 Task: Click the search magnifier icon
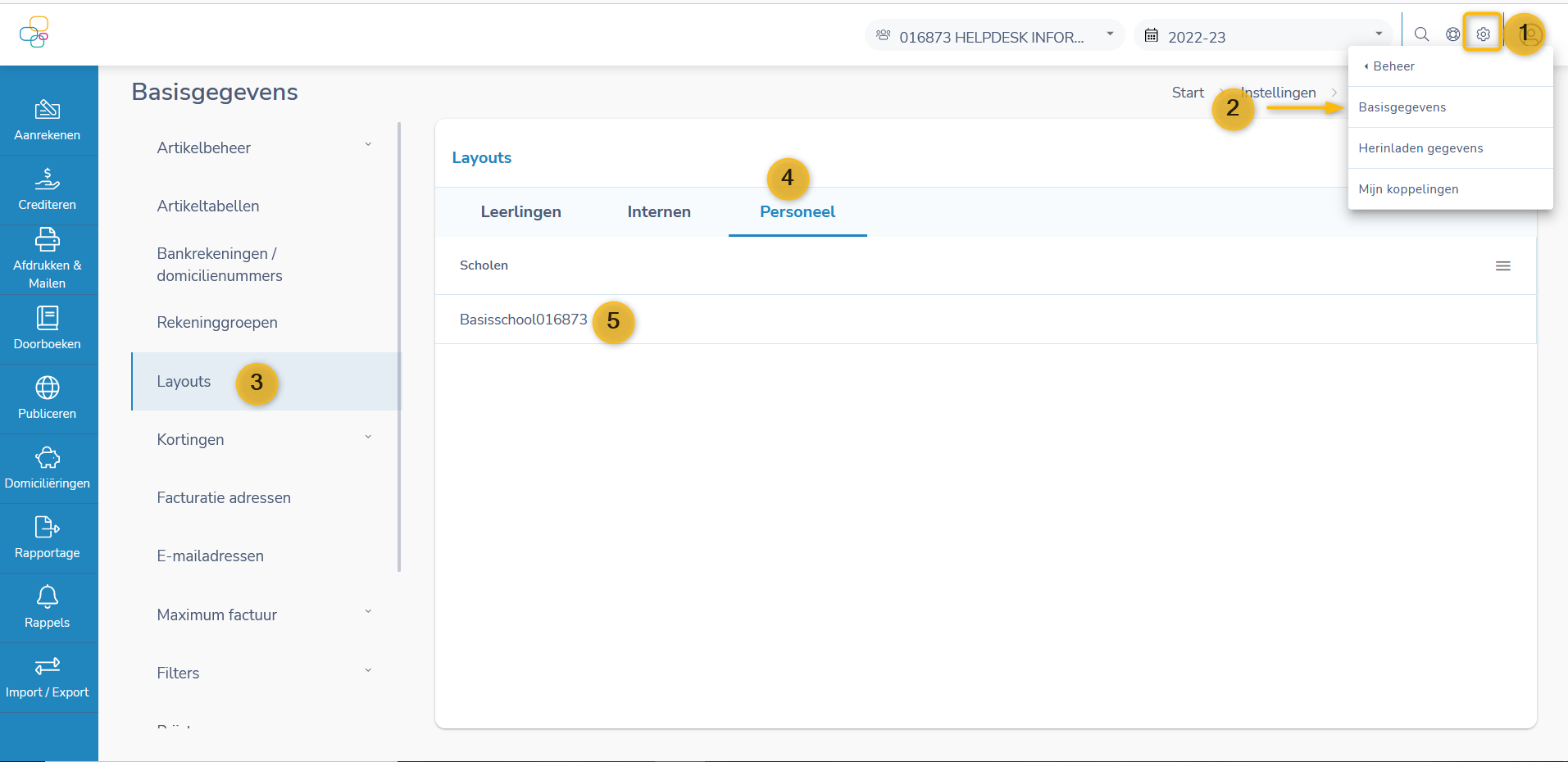click(1421, 34)
